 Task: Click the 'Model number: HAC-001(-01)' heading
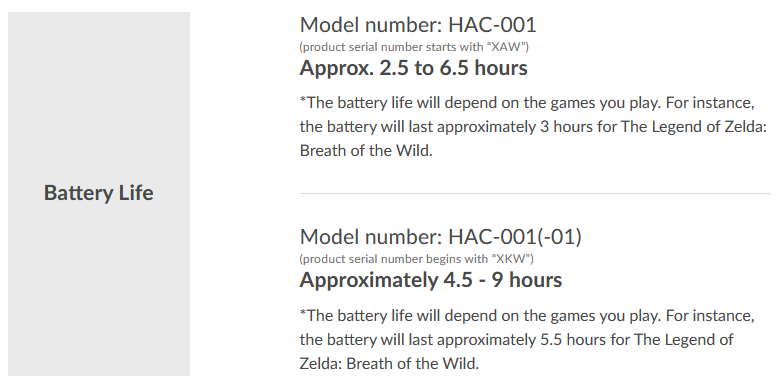441,237
